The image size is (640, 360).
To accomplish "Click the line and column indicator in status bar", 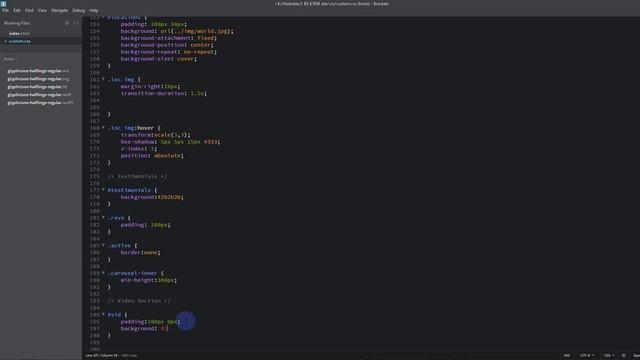I will [x=101, y=356].
